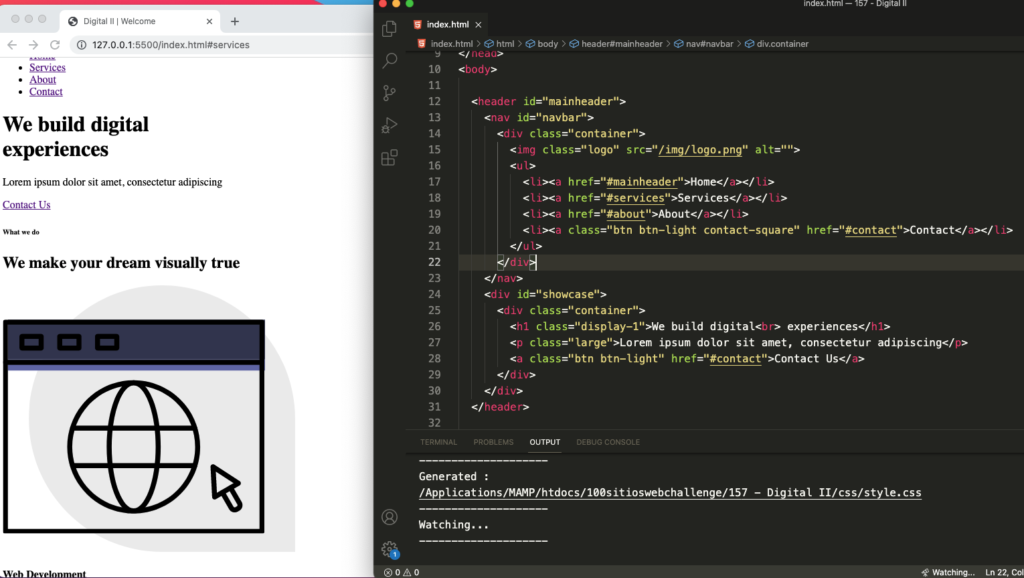
Task: Click the closing </header> tag line 31
Action: coord(500,407)
